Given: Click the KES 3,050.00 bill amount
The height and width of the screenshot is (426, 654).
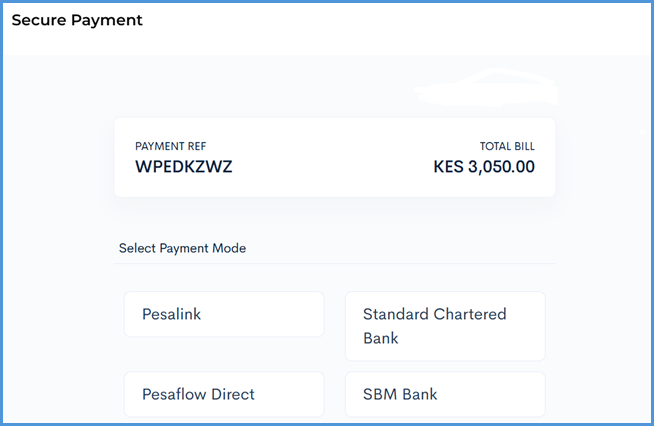Looking at the screenshot, I should click(484, 166).
